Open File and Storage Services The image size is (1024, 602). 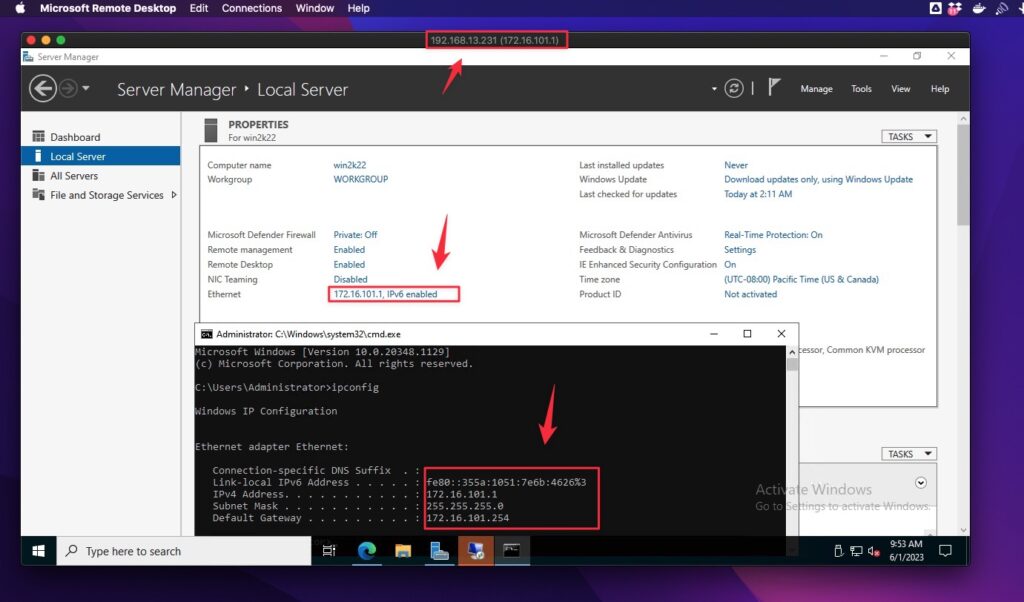pyautogui.click(x=106, y=195)
